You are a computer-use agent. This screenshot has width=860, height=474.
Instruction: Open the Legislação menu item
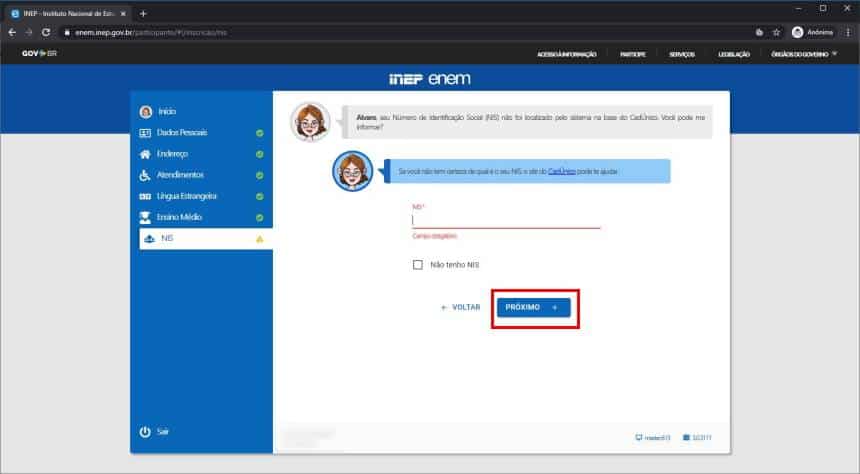pyautogui.click(x=734, y=54)
